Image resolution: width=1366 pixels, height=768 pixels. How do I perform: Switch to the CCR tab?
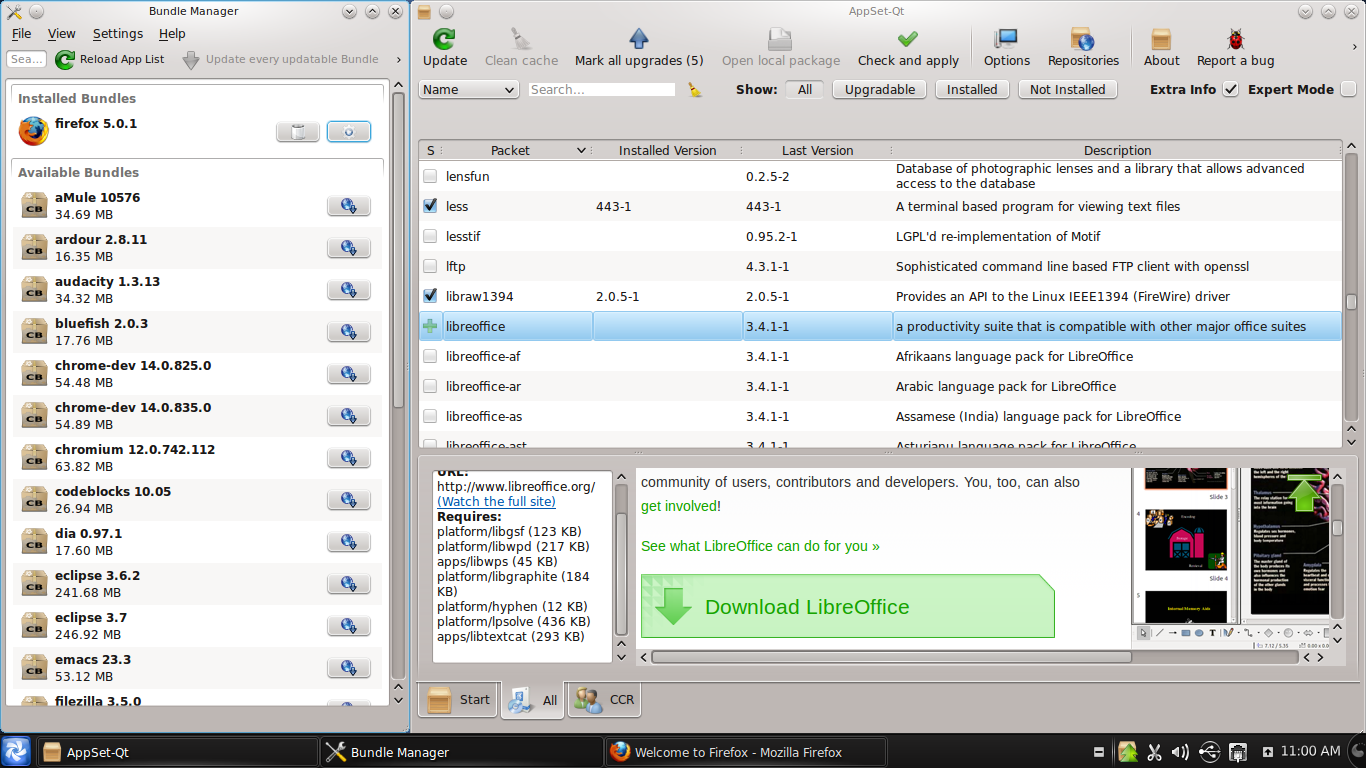click(x=605, y=700)
